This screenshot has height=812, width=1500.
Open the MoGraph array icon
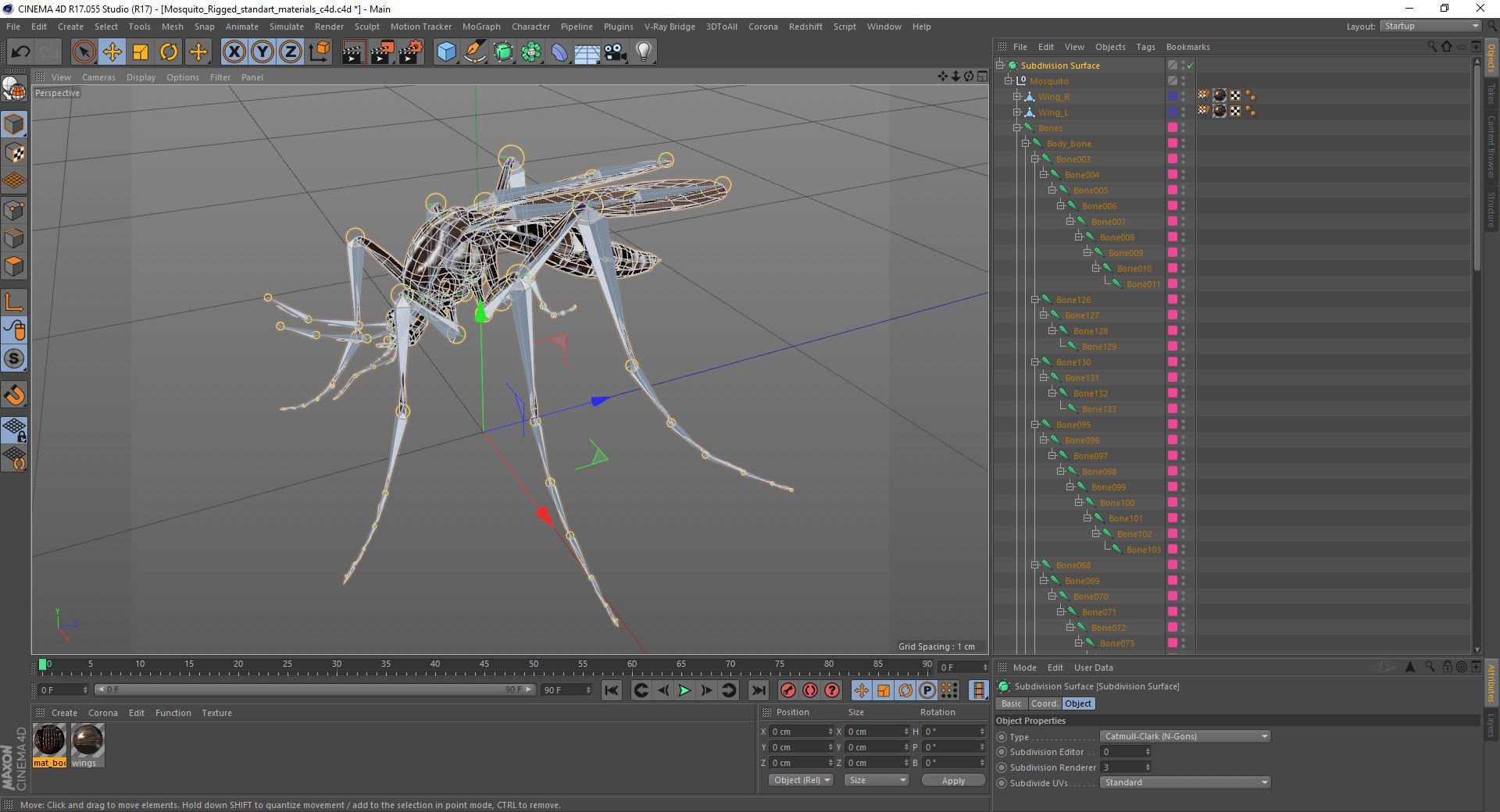coord(531,52)
